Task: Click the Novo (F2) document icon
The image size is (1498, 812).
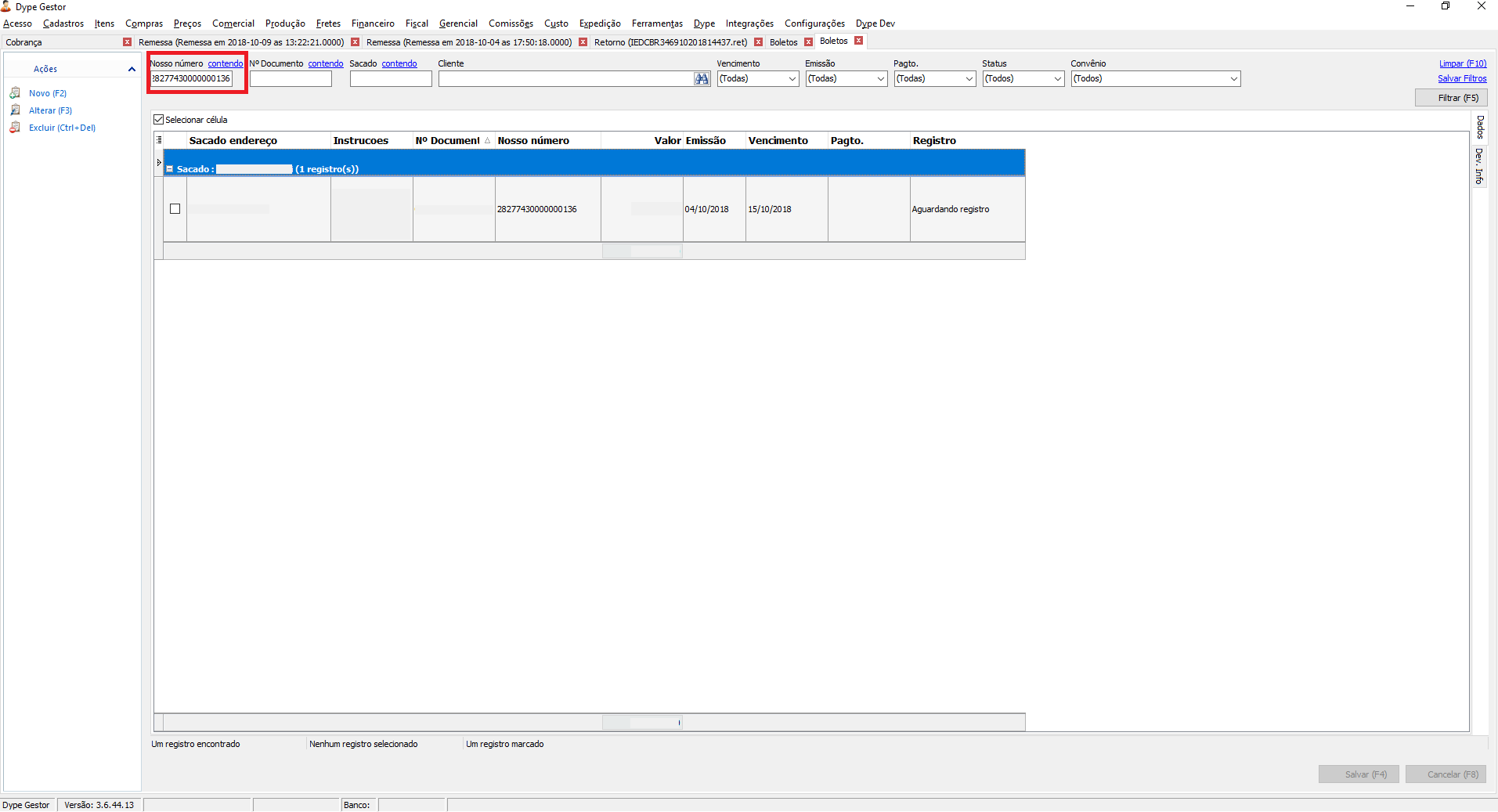Action: point(15,92)
